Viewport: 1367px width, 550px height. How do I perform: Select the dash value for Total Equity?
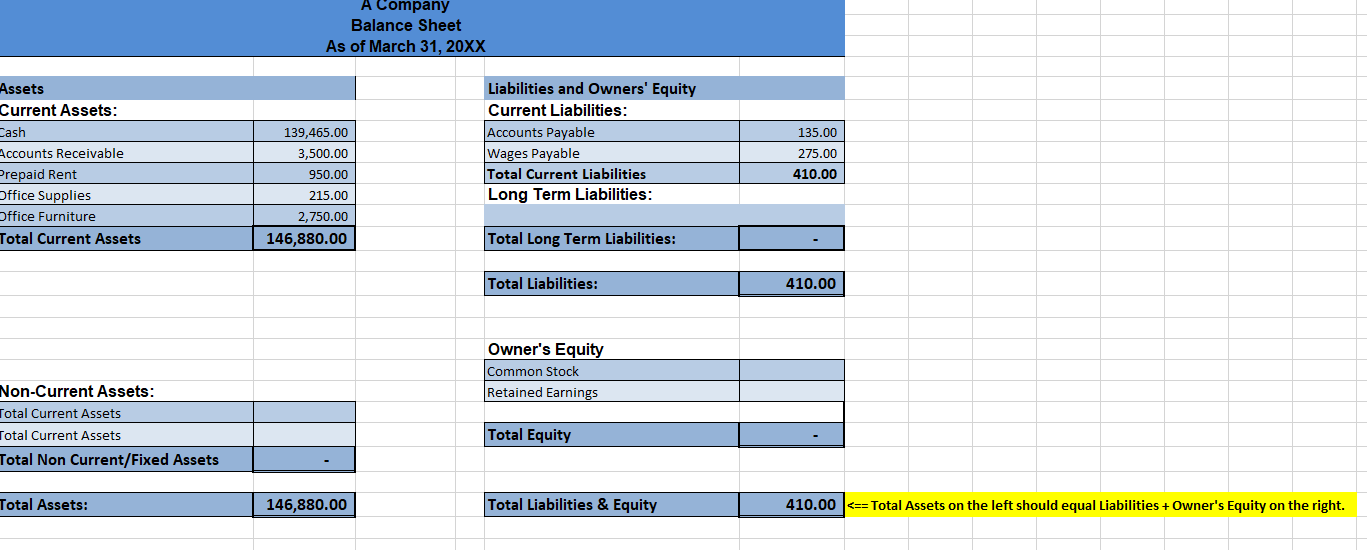click(792, 435)
